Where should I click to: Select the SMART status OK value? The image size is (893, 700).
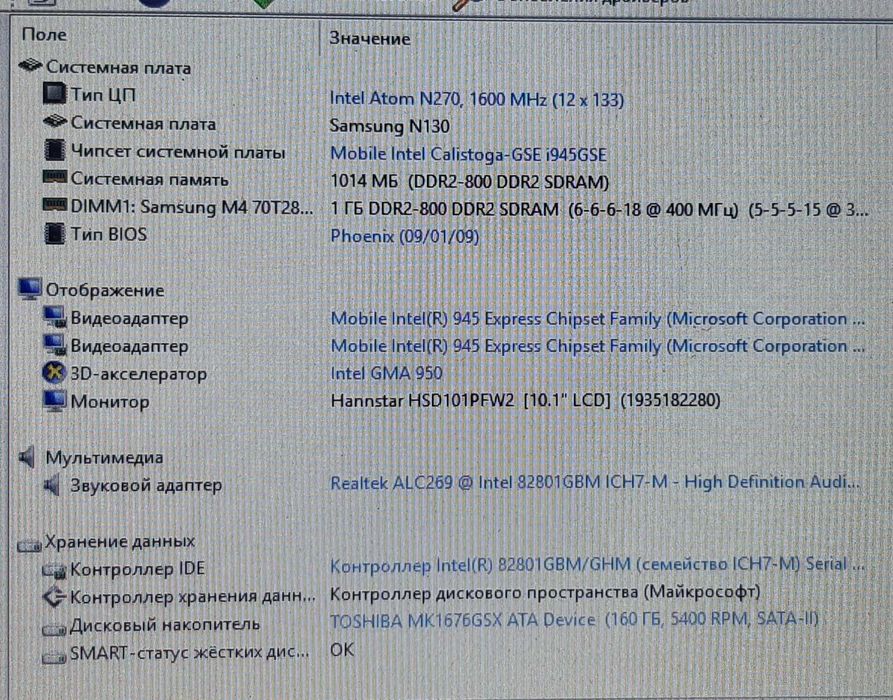point(342,650)
